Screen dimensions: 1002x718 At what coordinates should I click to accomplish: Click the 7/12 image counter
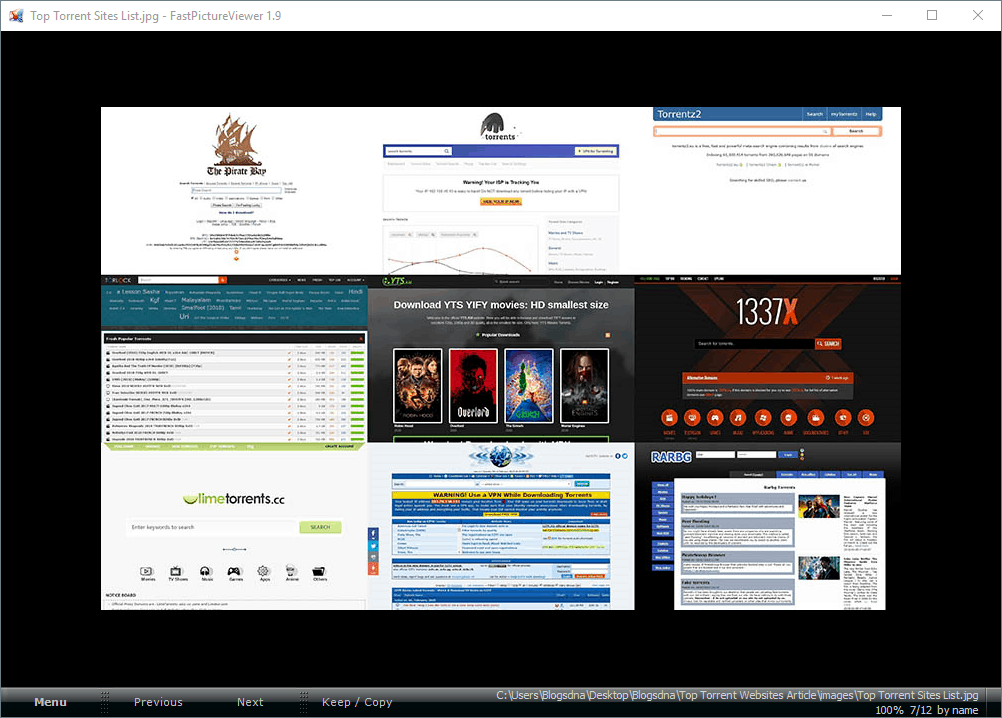click(x=921, y=710)
